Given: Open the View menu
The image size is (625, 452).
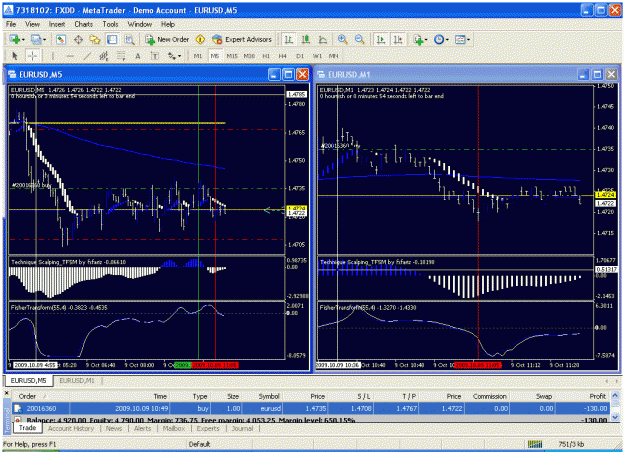Looking at the screenshot, I should (32, 24).
